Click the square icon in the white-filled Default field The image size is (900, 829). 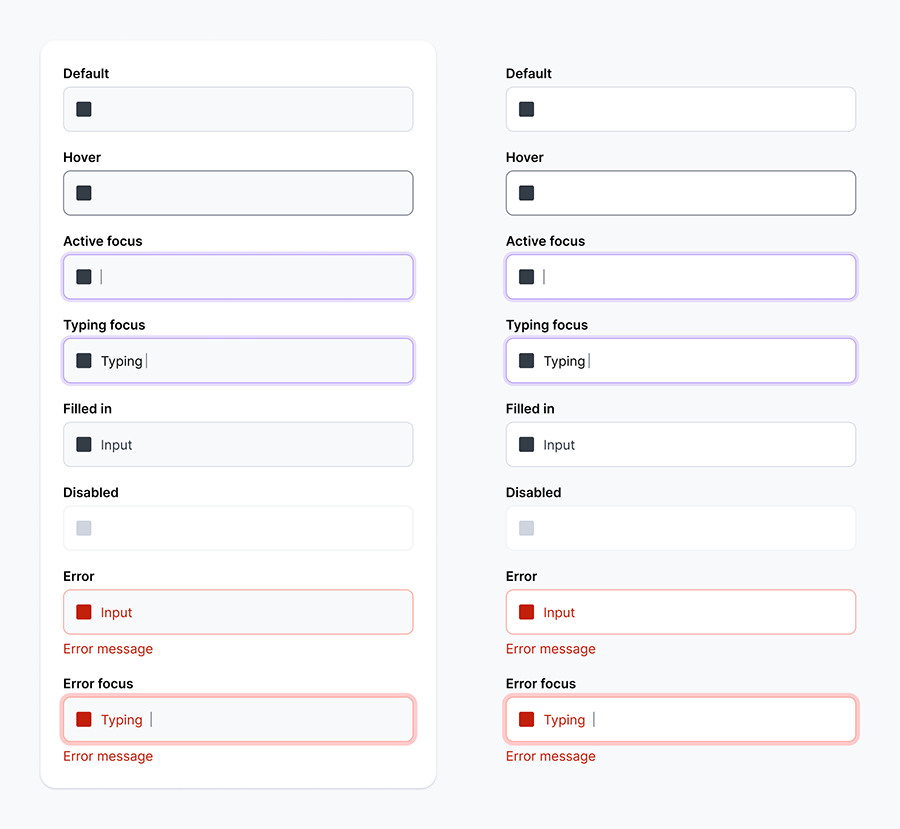tap(527, 109)
